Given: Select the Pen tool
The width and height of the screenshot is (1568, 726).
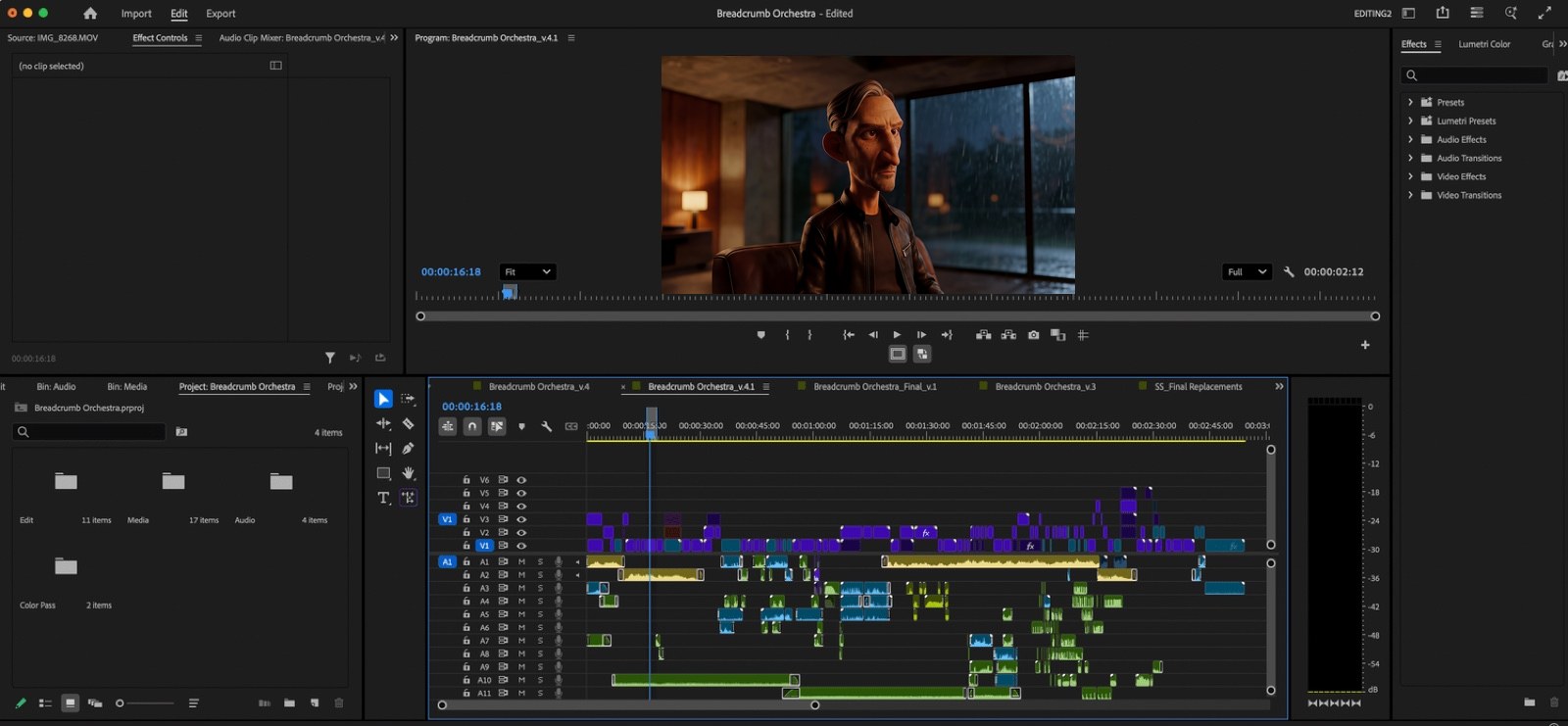Looking at the screenshot, I should coord(409,448).
